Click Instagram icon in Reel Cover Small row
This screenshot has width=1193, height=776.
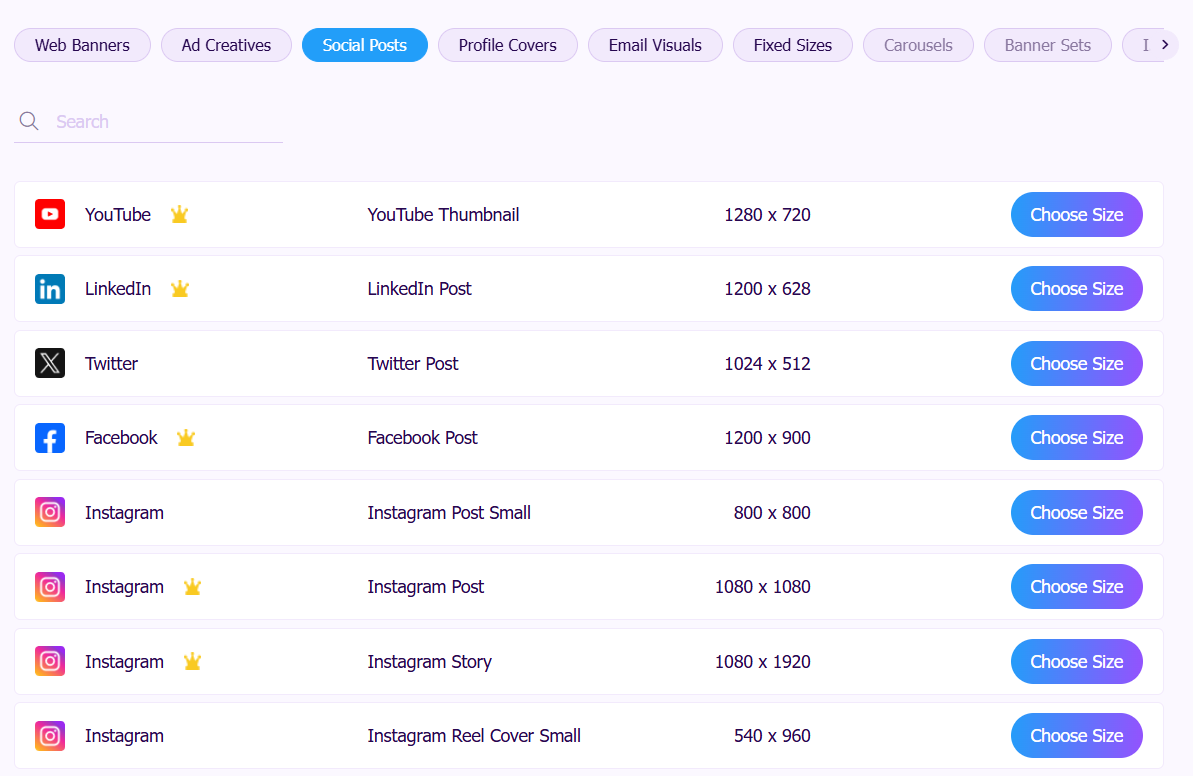tap(49, 736)
